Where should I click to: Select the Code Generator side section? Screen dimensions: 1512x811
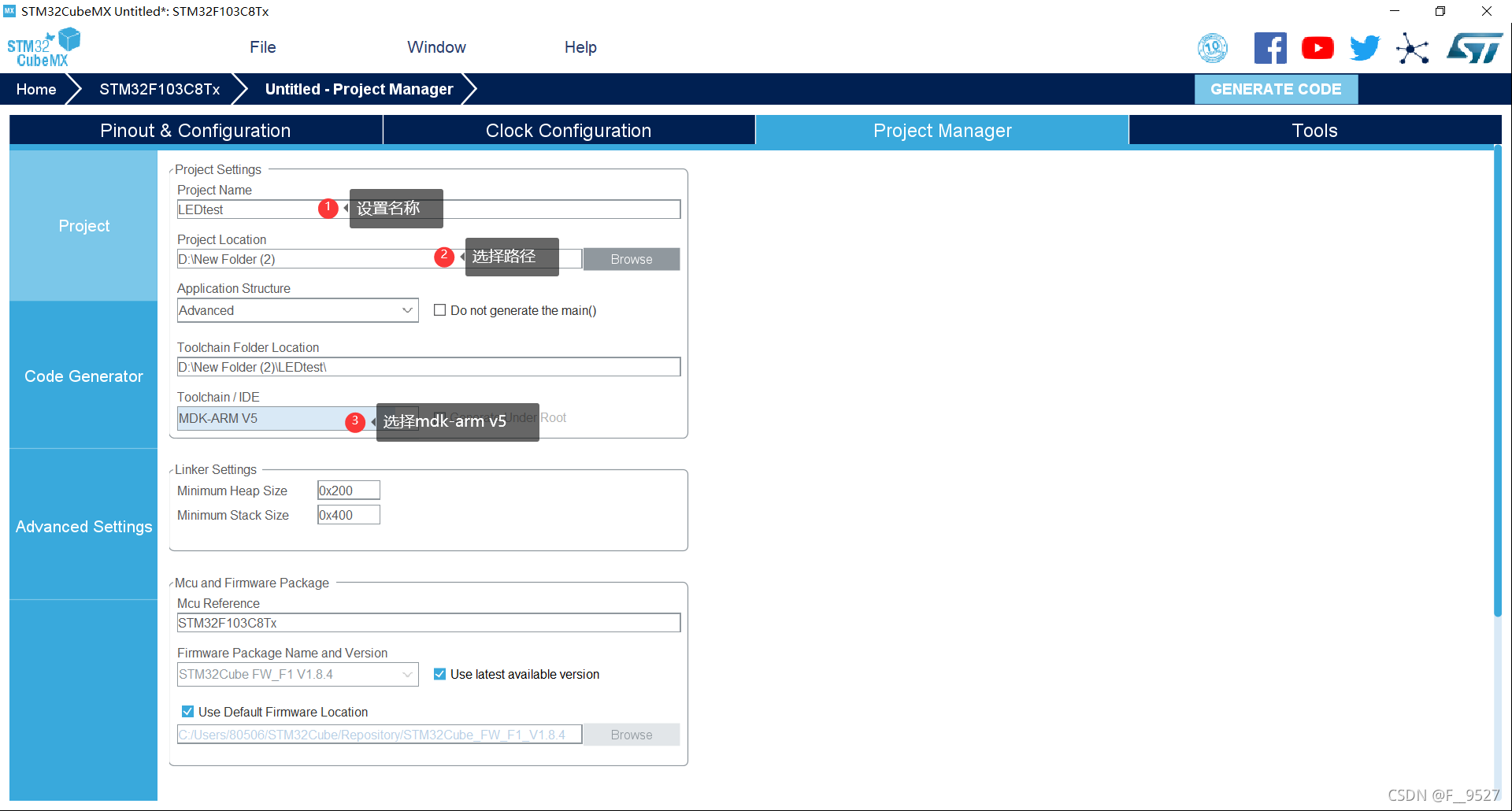pyautogui.click(x=83, y=376)
